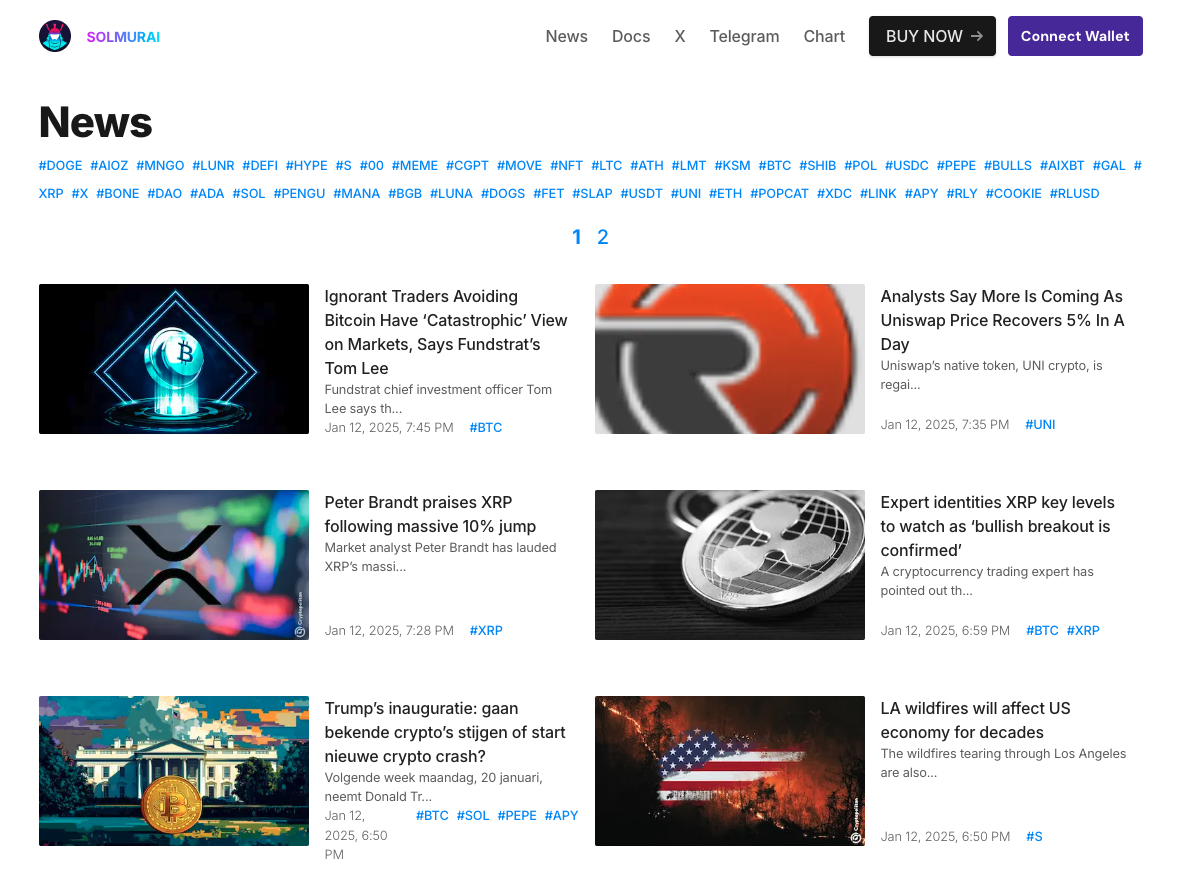1179x874 pixels.
Task: Filter news by the #DOGE tag
Action: [60, 165]
